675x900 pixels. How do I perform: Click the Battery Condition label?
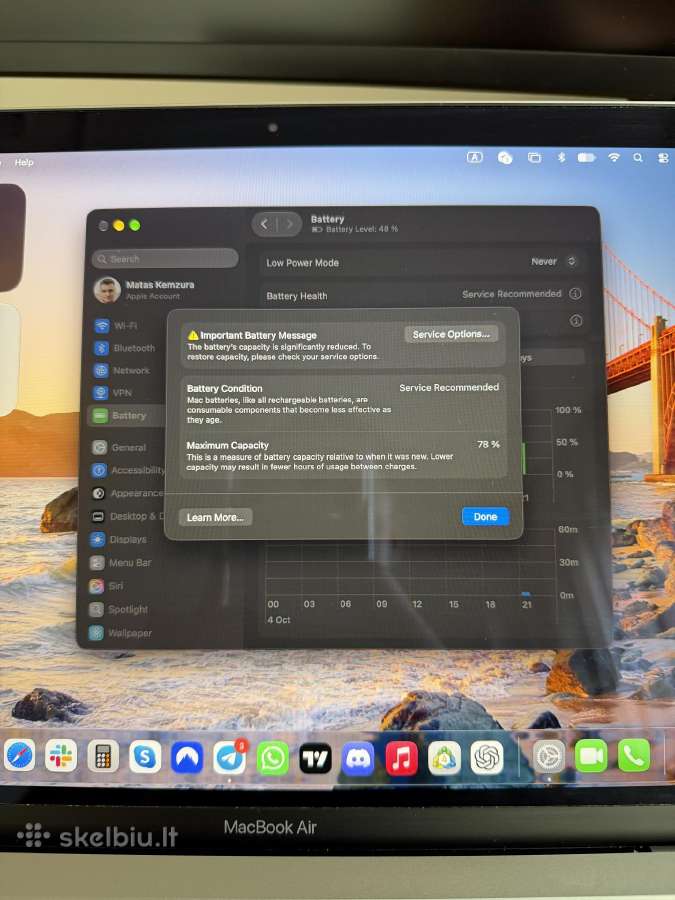pos(224,389)
